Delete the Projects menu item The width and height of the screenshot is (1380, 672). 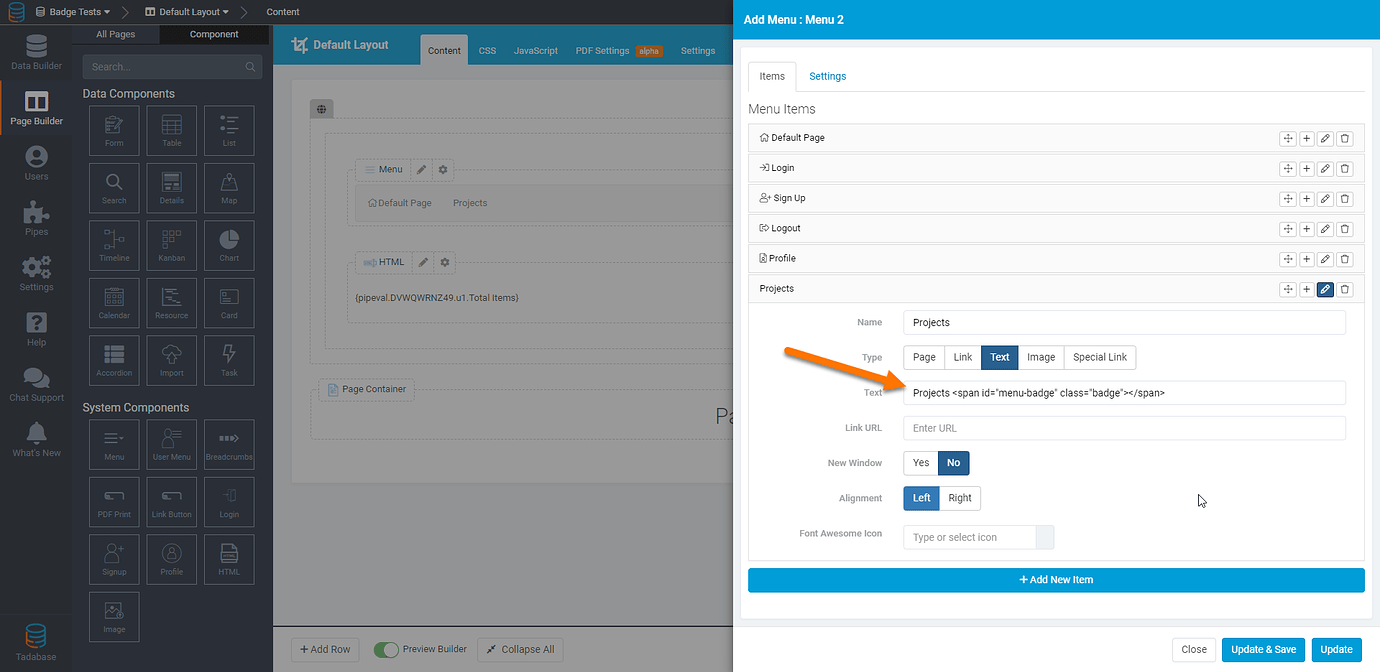tap(1345, 289)
